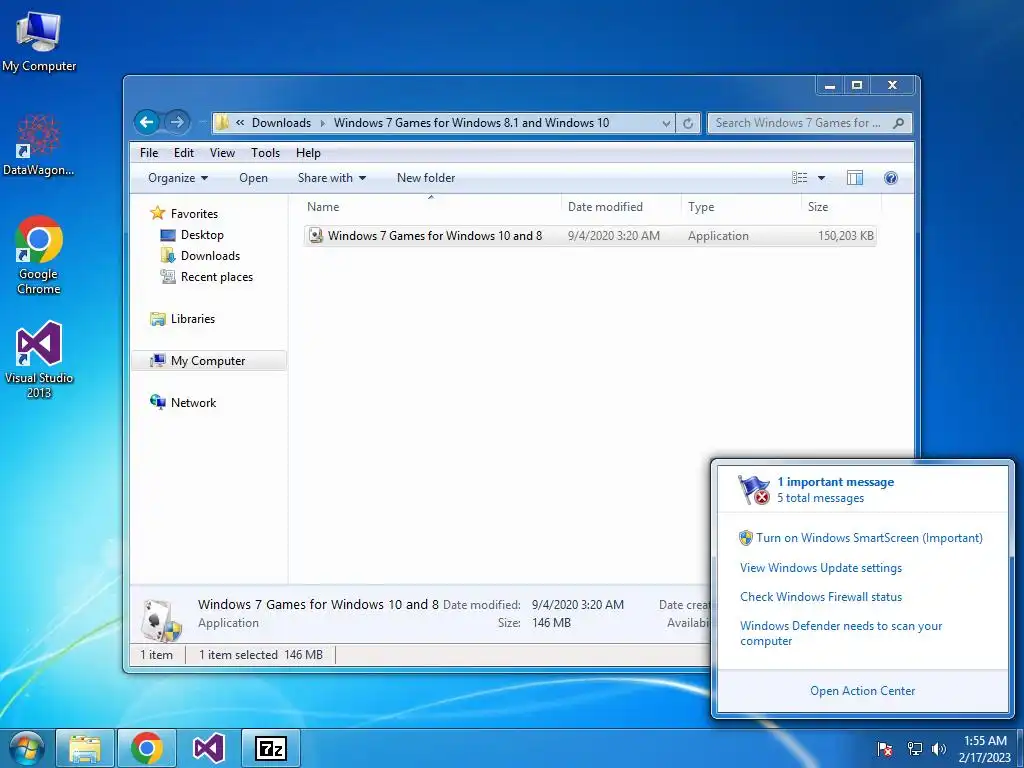Open the Tools menu
1024x768 pixels.
pos(265,153)
